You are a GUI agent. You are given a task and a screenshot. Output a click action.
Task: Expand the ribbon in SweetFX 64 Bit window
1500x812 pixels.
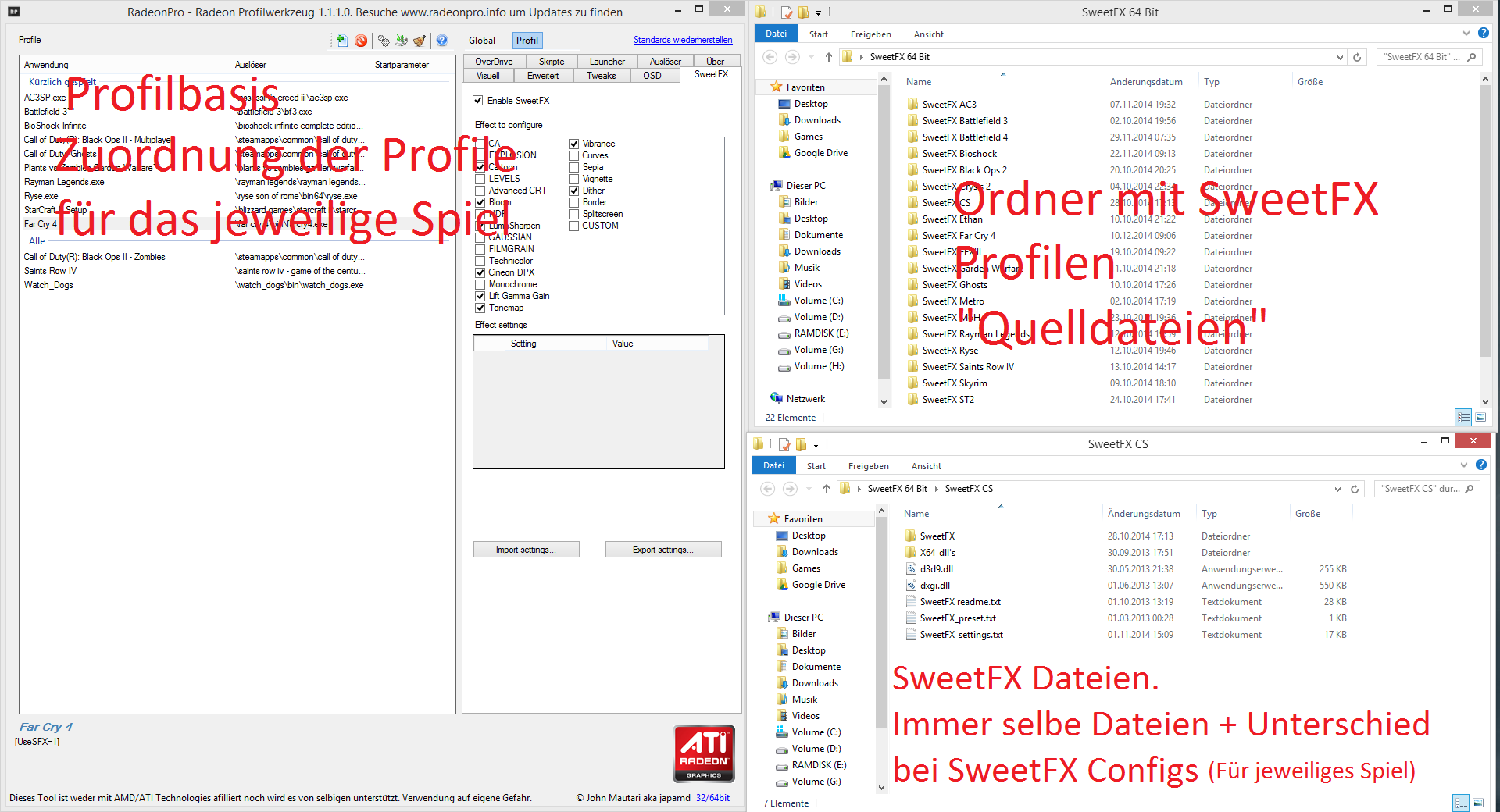(x=1466, y=34)
